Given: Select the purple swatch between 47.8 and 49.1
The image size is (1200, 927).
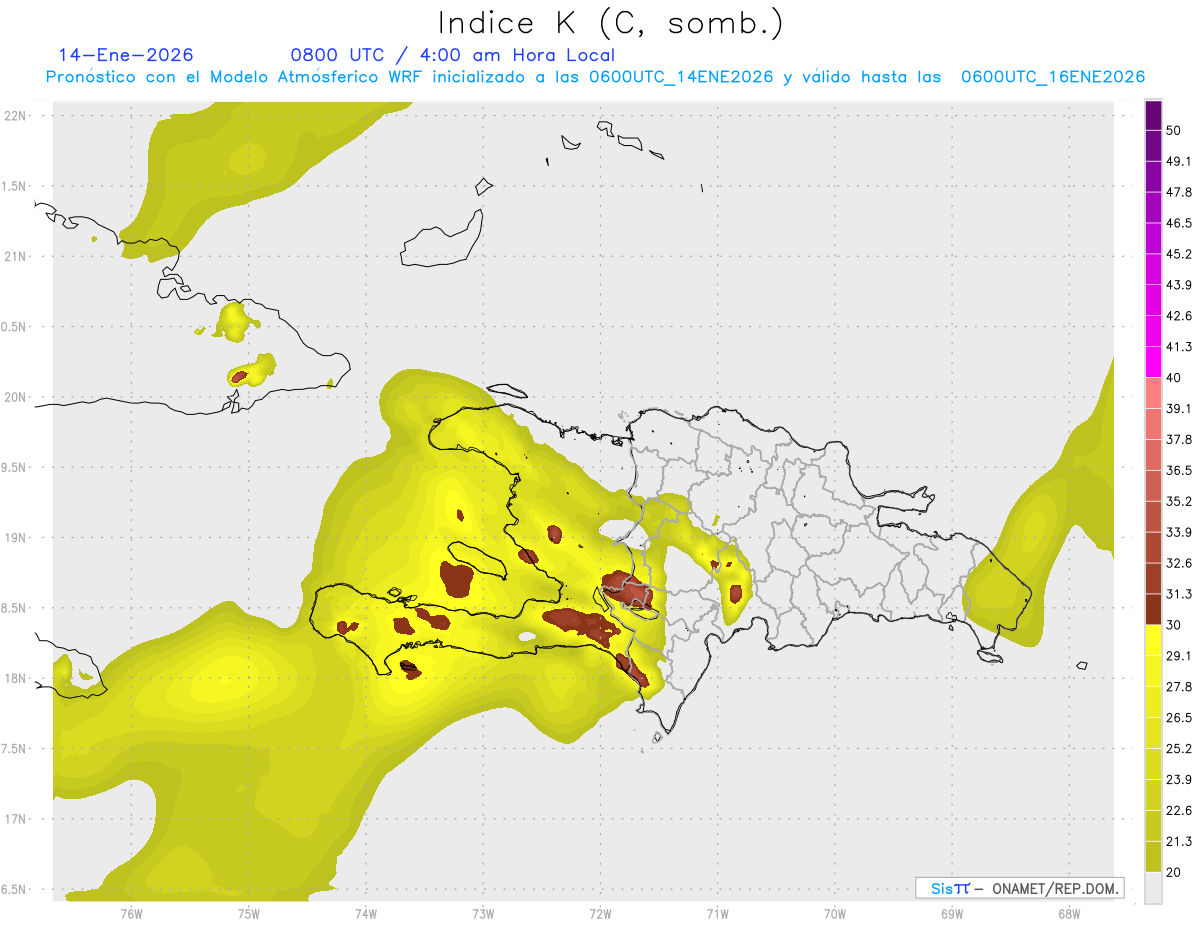Looking at the screenshot, I should pos(1153,176).
